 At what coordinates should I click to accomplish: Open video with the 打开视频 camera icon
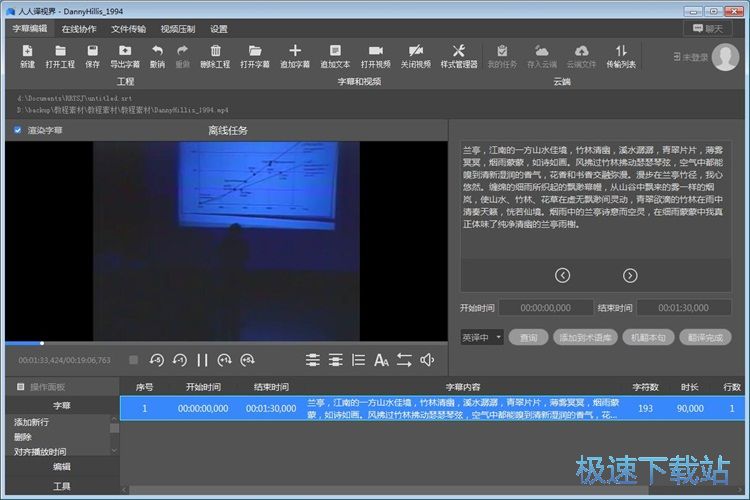375,55
